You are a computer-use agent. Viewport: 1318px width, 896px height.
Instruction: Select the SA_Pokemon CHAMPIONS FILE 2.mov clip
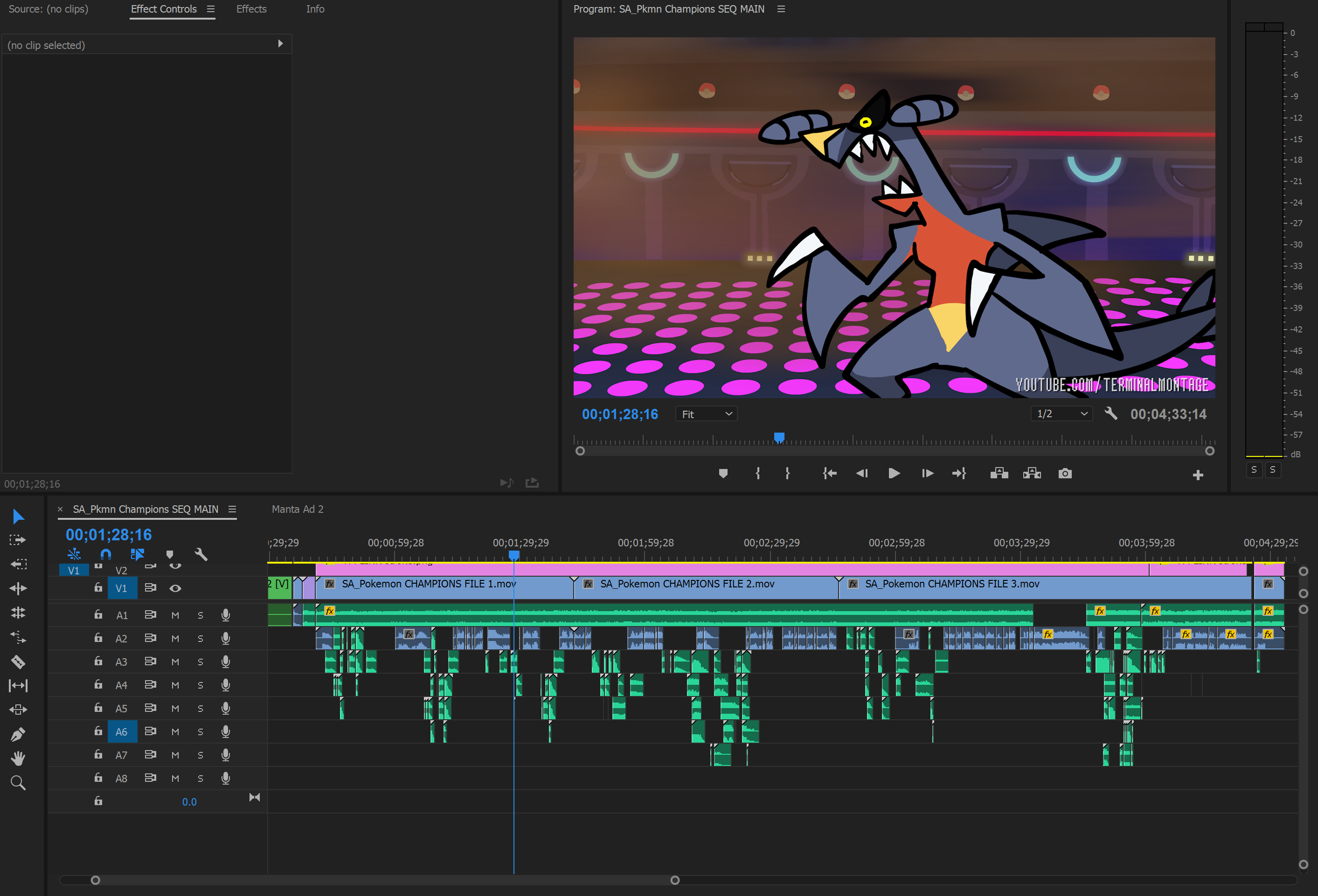click(x=706, y=588)
